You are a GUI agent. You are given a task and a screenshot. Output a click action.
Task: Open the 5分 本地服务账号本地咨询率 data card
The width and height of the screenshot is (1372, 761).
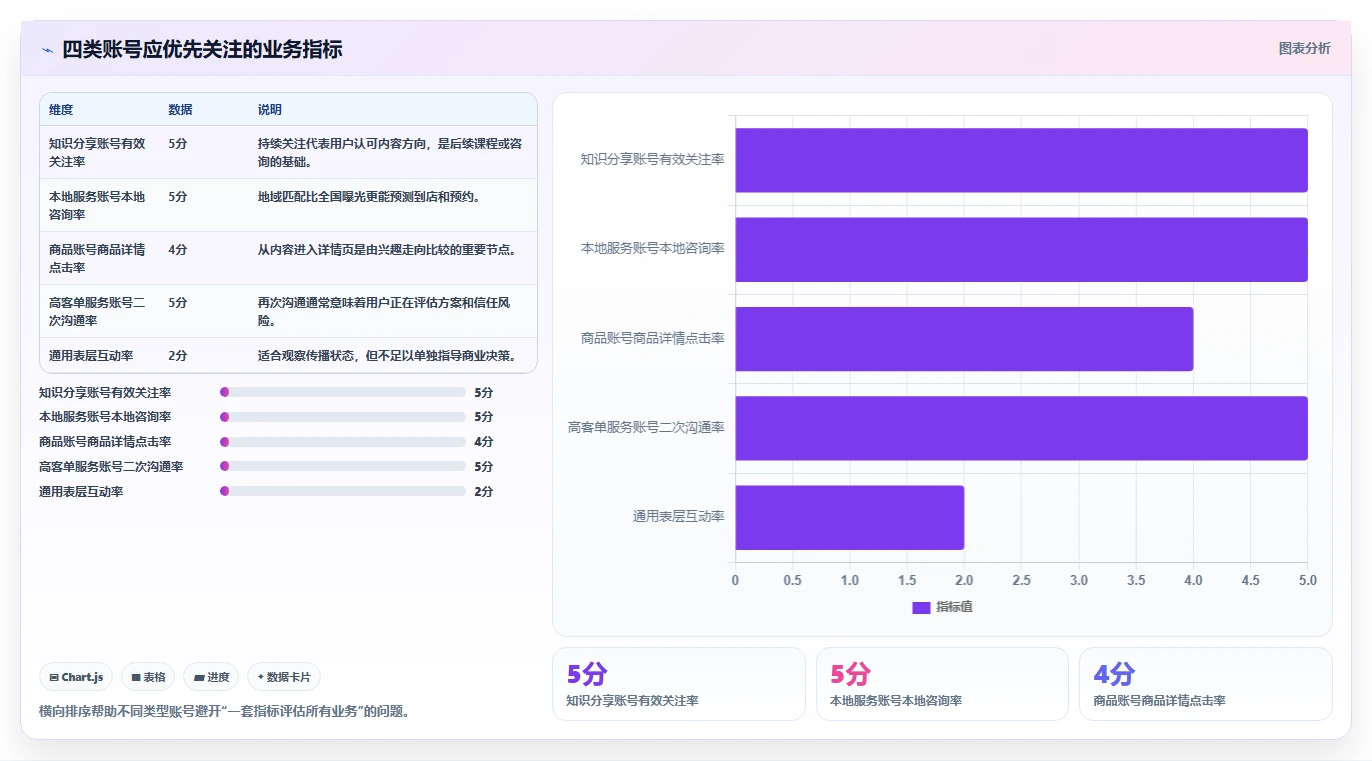[942, 684]
